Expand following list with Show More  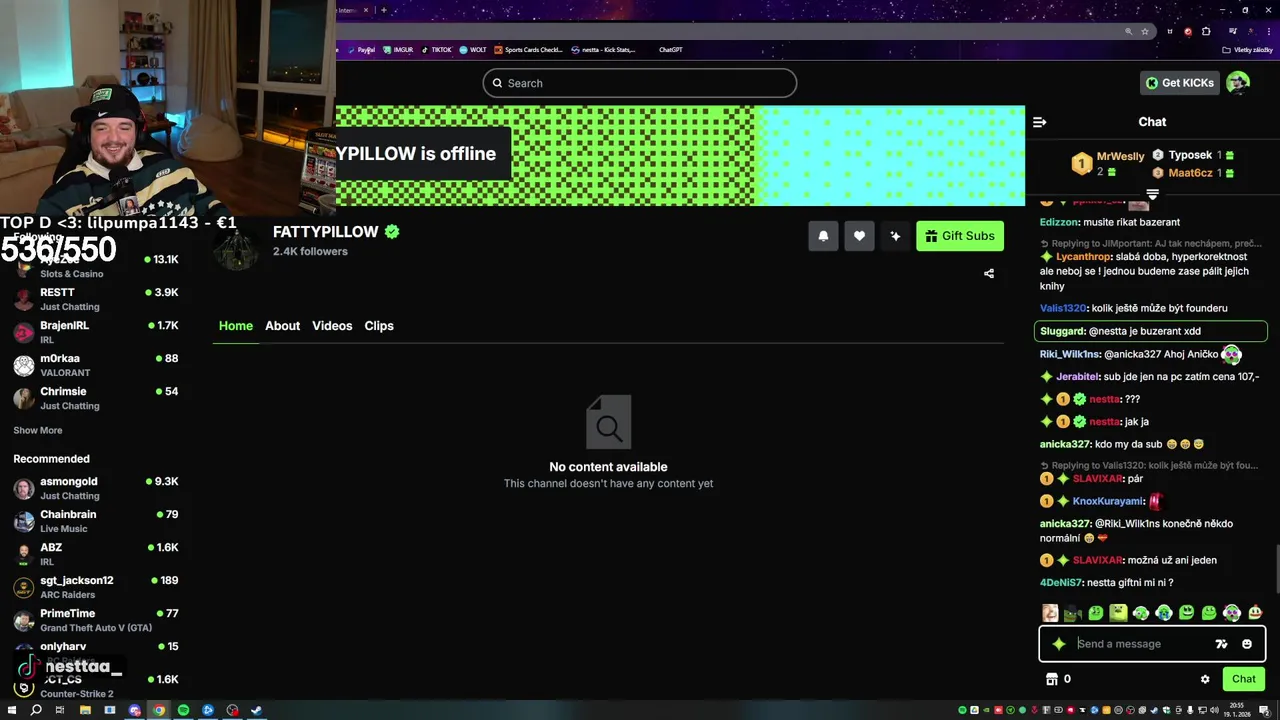38,430
